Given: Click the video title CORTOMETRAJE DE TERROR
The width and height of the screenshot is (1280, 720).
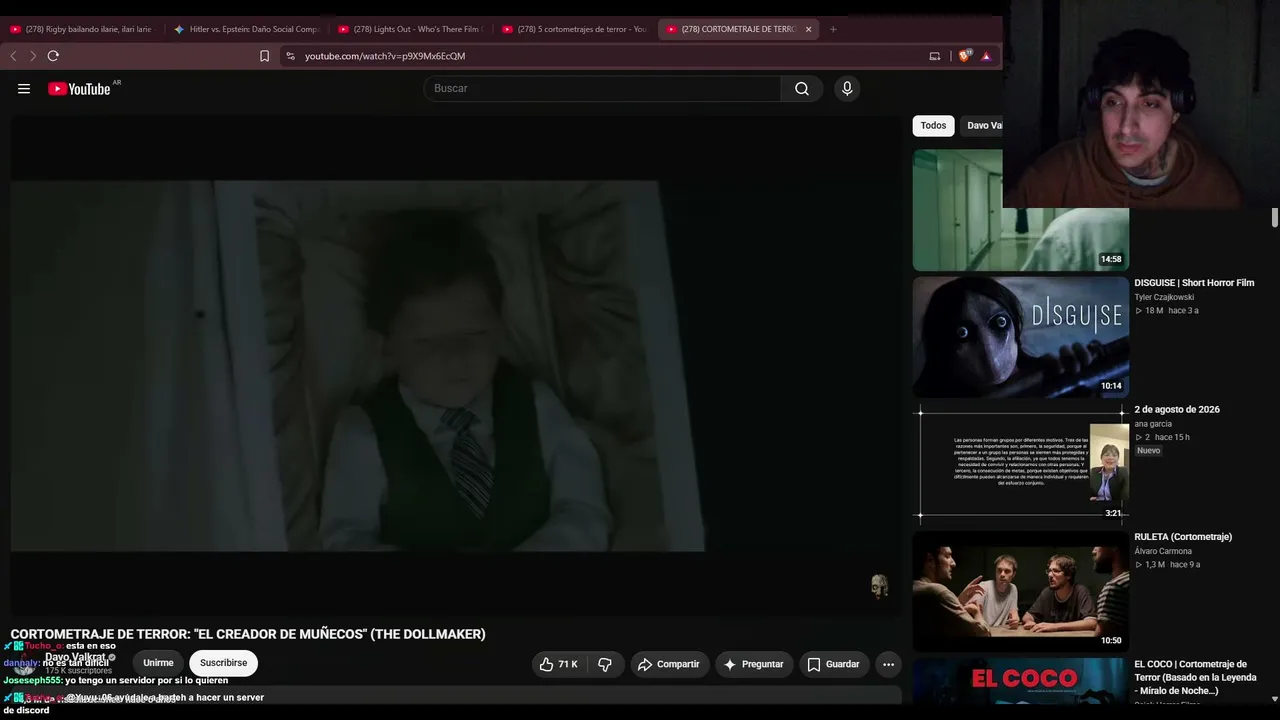Looking at the screenshot, I should tap(248, 634).
